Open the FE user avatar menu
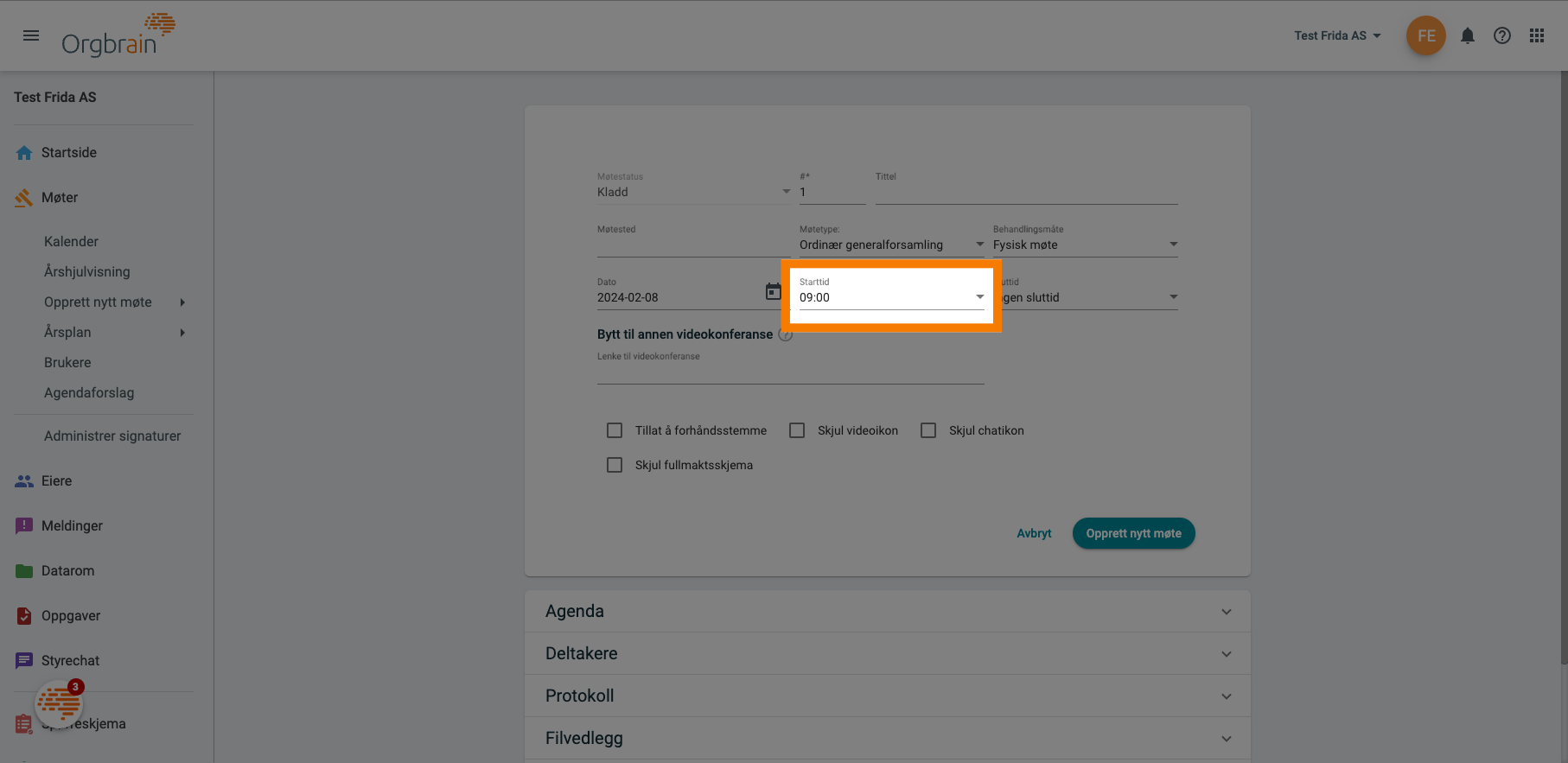 click(x=1425, y=35)
